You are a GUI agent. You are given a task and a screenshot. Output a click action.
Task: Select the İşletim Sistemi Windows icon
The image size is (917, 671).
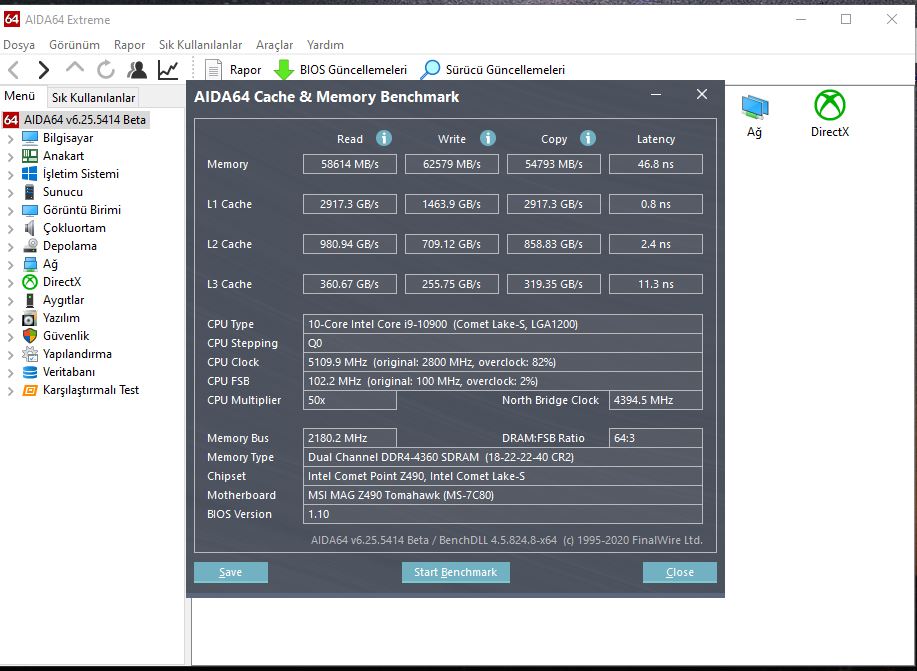(30, 174)
